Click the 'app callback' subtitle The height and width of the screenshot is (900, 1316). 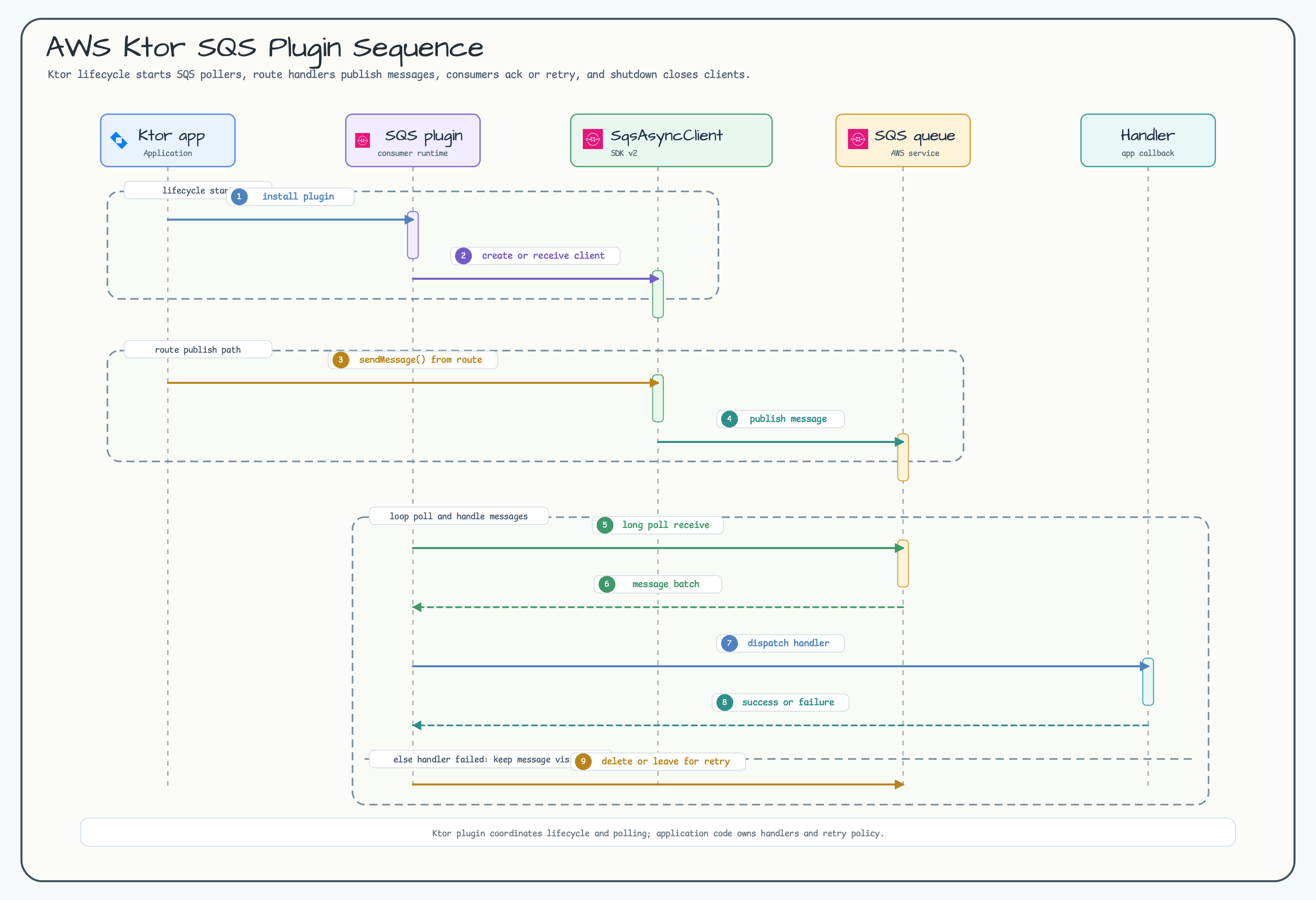click(1148, 153)
